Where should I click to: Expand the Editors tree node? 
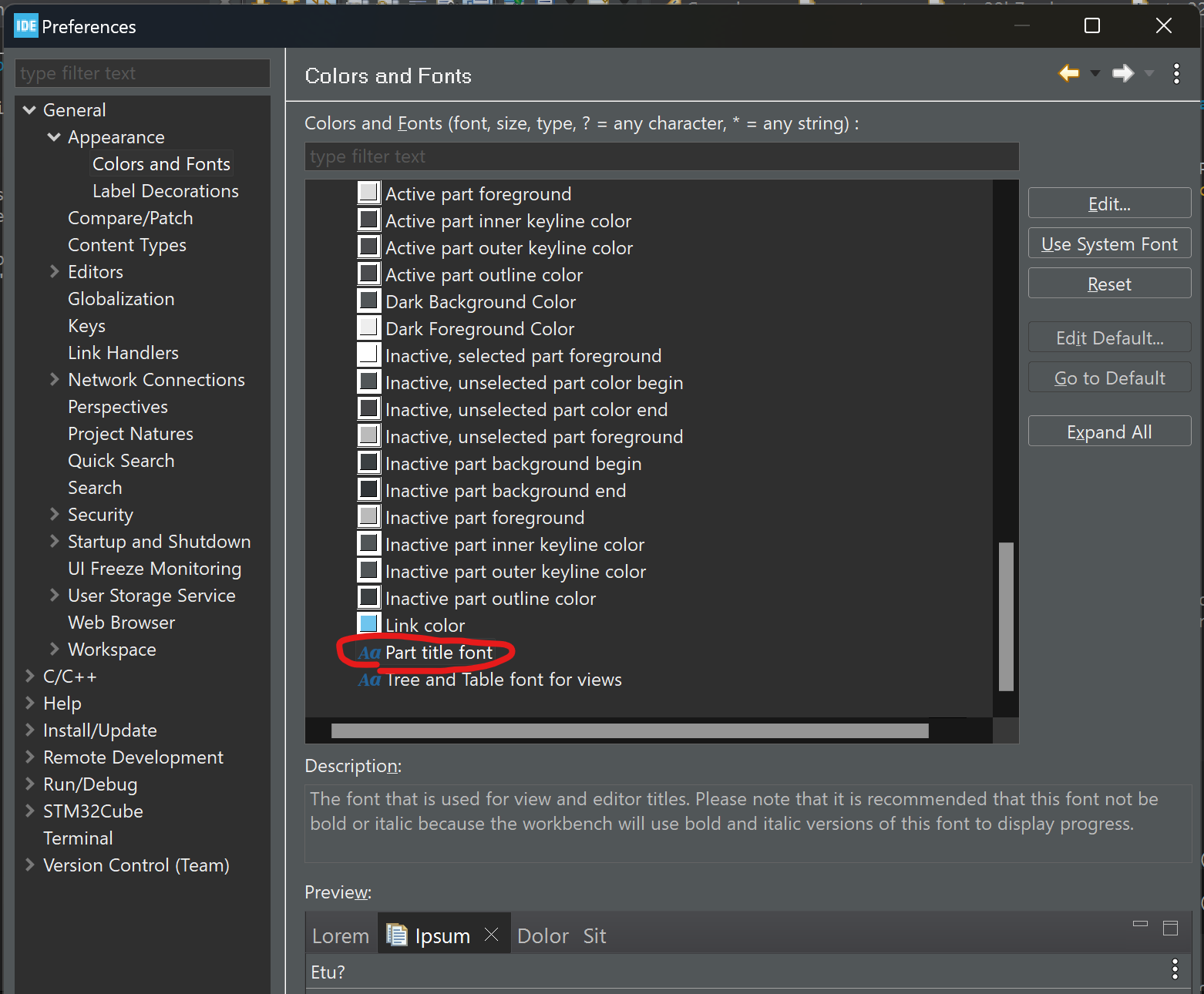tap(53, 271)
